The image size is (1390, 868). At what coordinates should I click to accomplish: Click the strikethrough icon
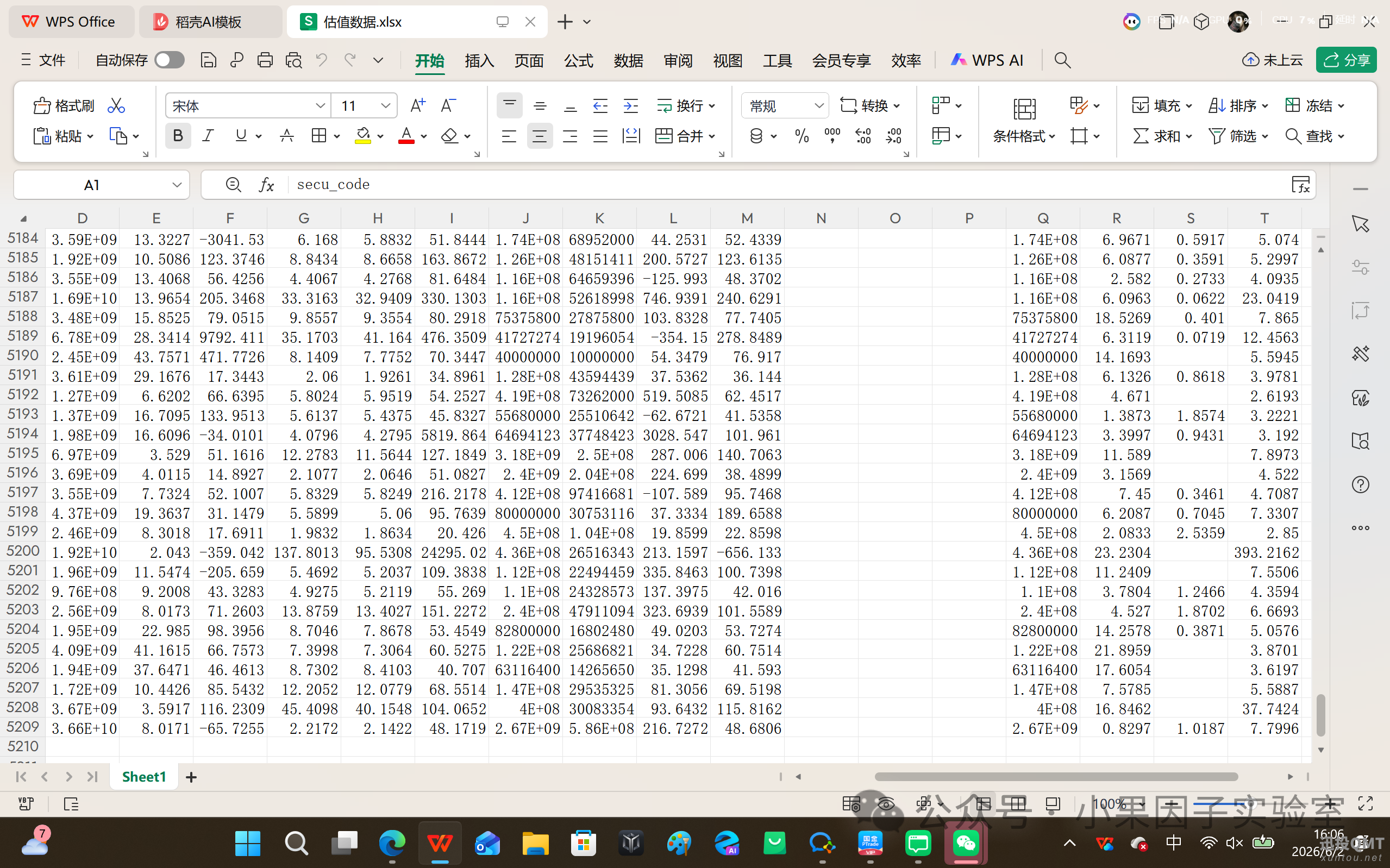(x=286, y=136)
